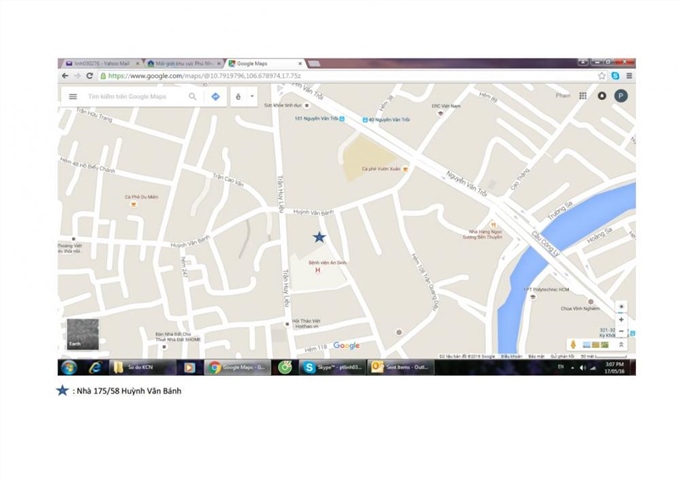Open the Google Maps hamburger menu
680x480 pixels.
(x=73, y=97)
